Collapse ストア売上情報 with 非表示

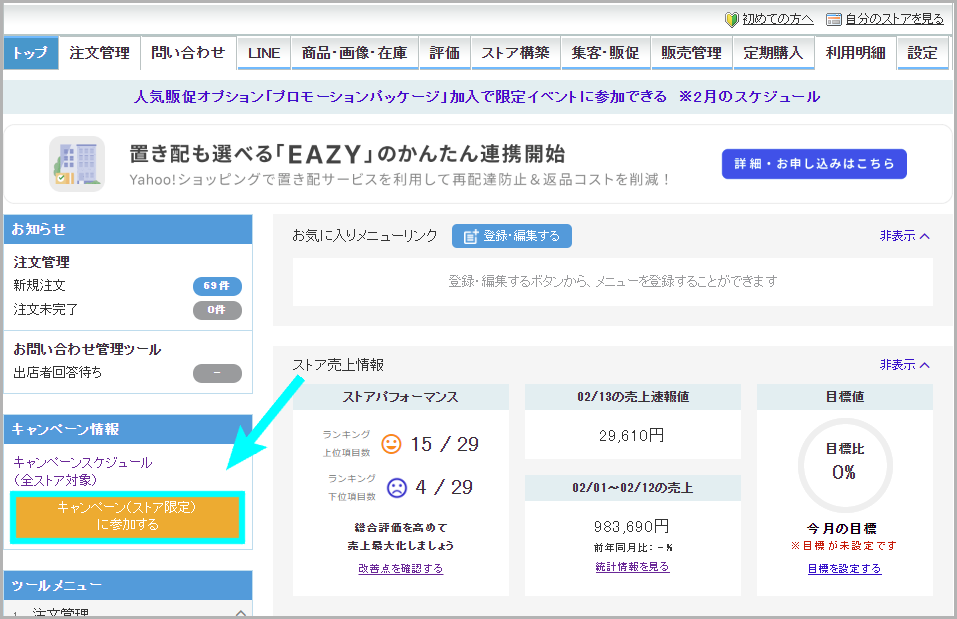point(905,364)
